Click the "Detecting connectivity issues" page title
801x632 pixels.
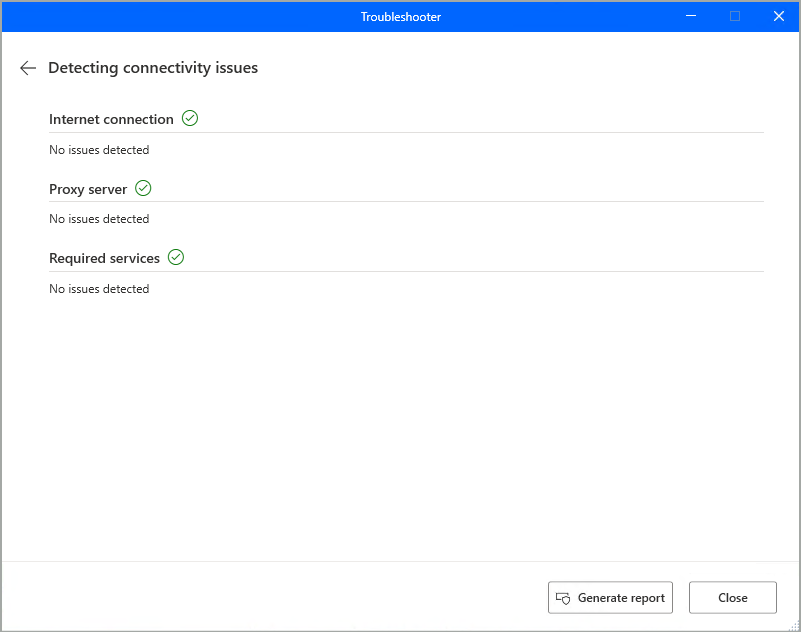coord(153,68)
